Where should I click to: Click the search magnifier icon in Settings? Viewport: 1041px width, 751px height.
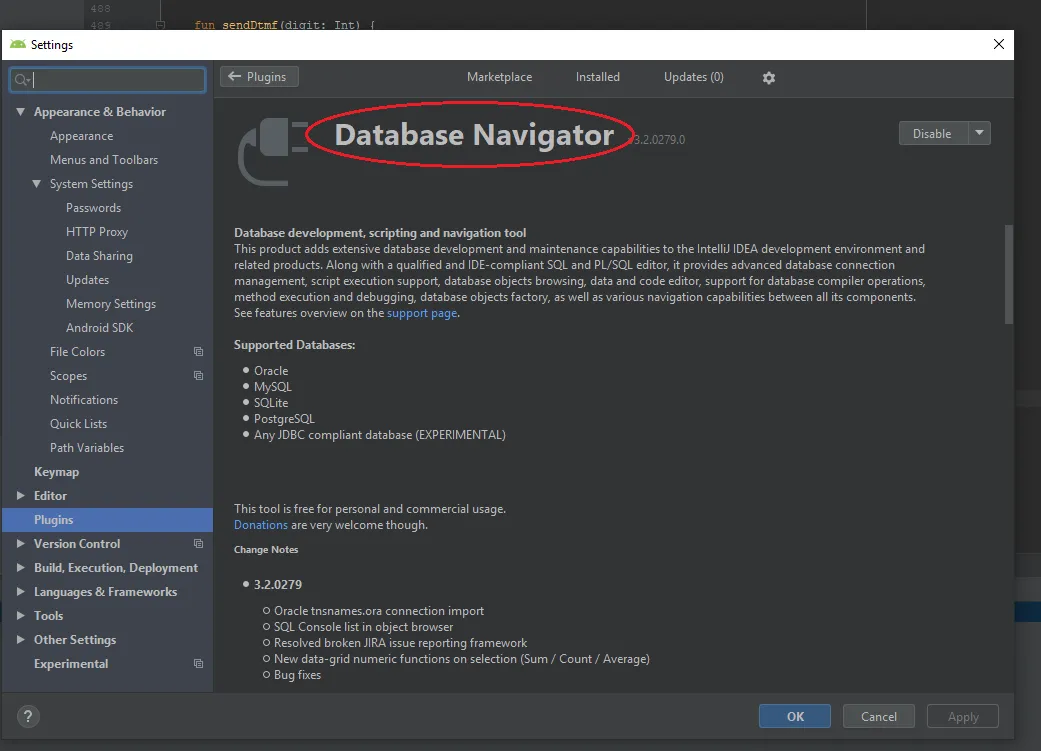coord(22,80)
